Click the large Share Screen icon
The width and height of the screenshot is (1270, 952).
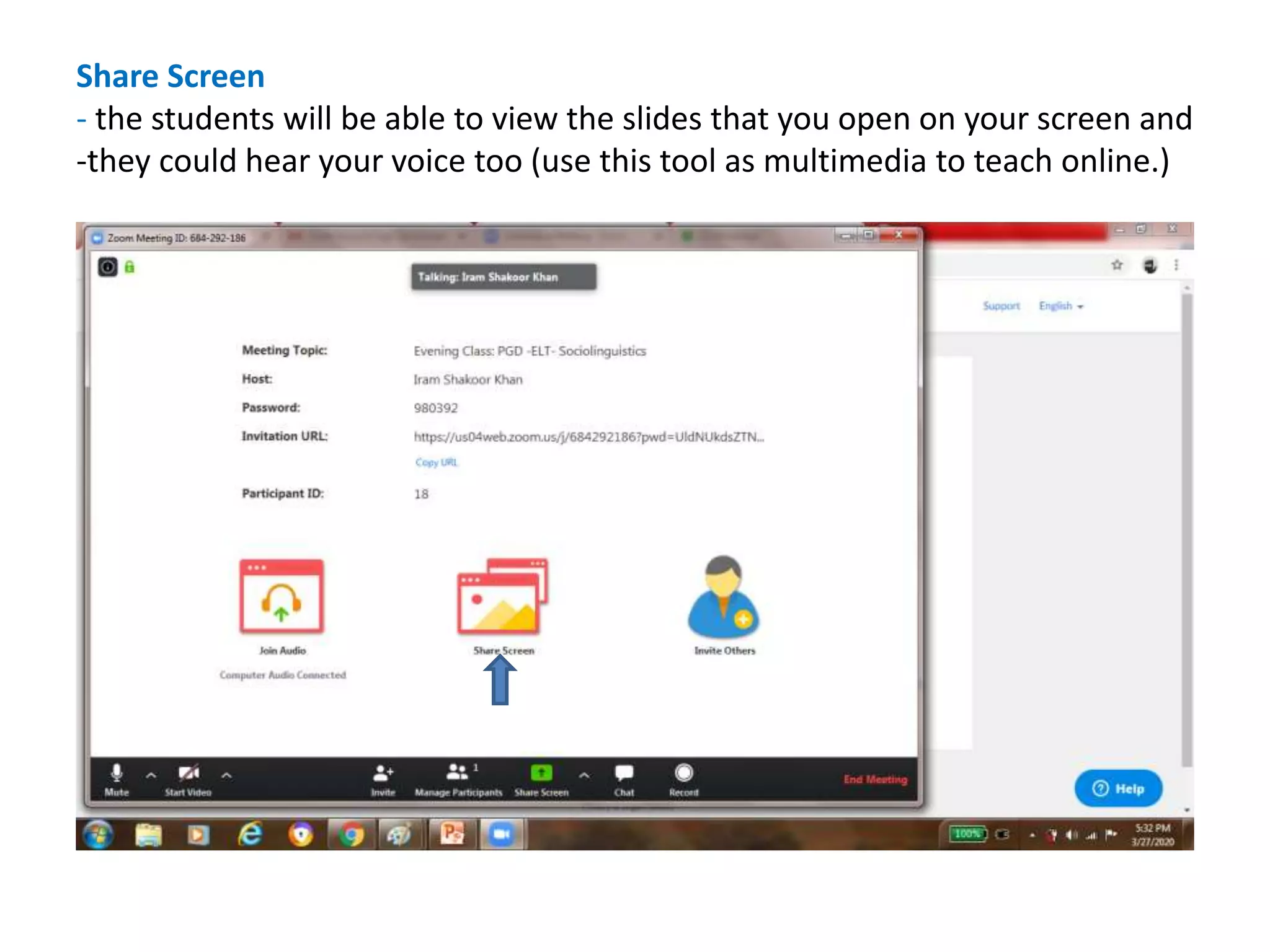click(x=503, y=596)
